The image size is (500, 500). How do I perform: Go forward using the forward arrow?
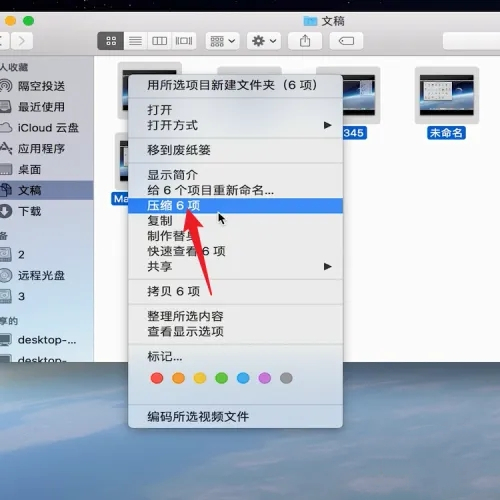coord(22,41)
